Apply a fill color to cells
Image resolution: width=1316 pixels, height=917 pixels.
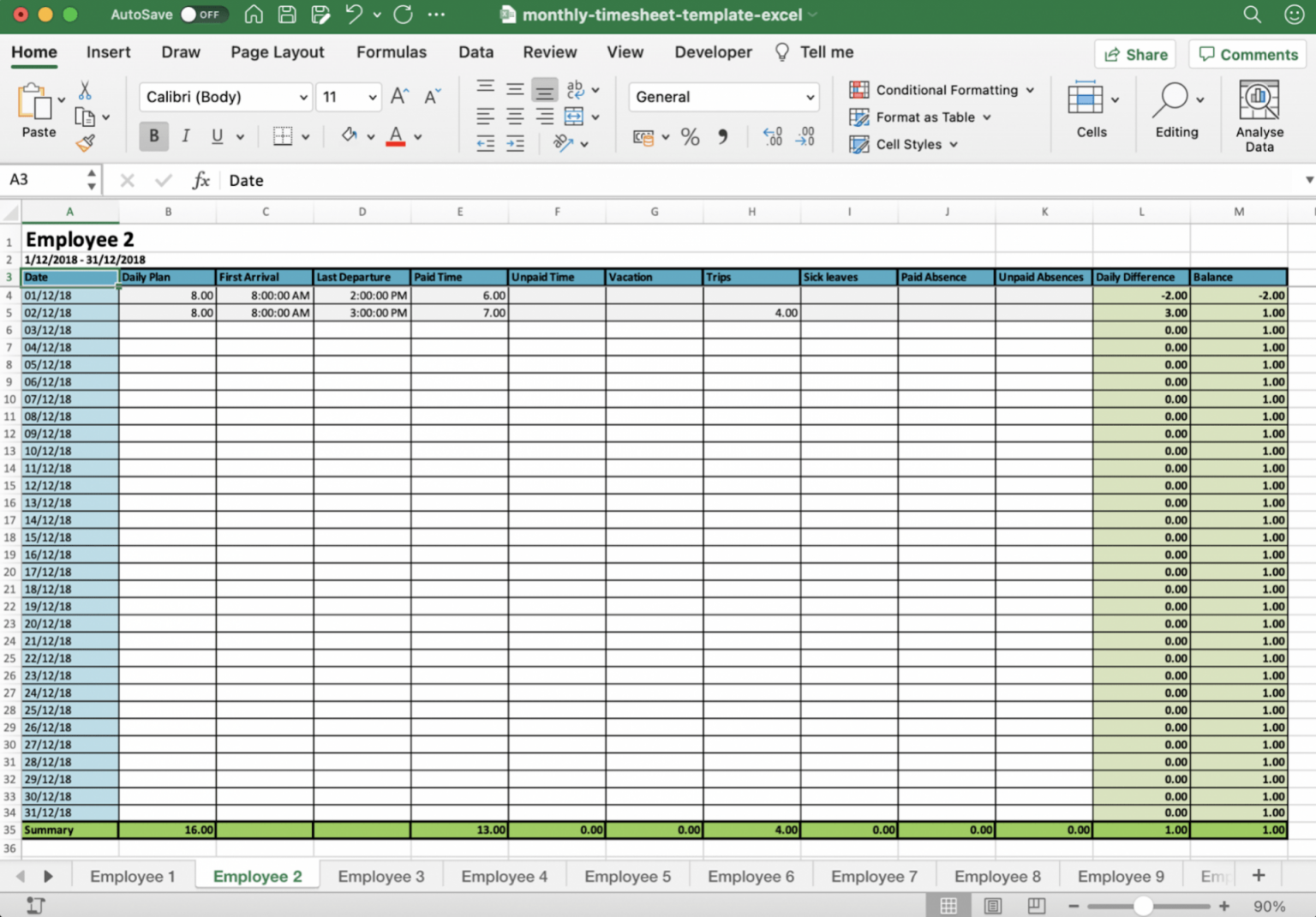[x=350, y=135]
